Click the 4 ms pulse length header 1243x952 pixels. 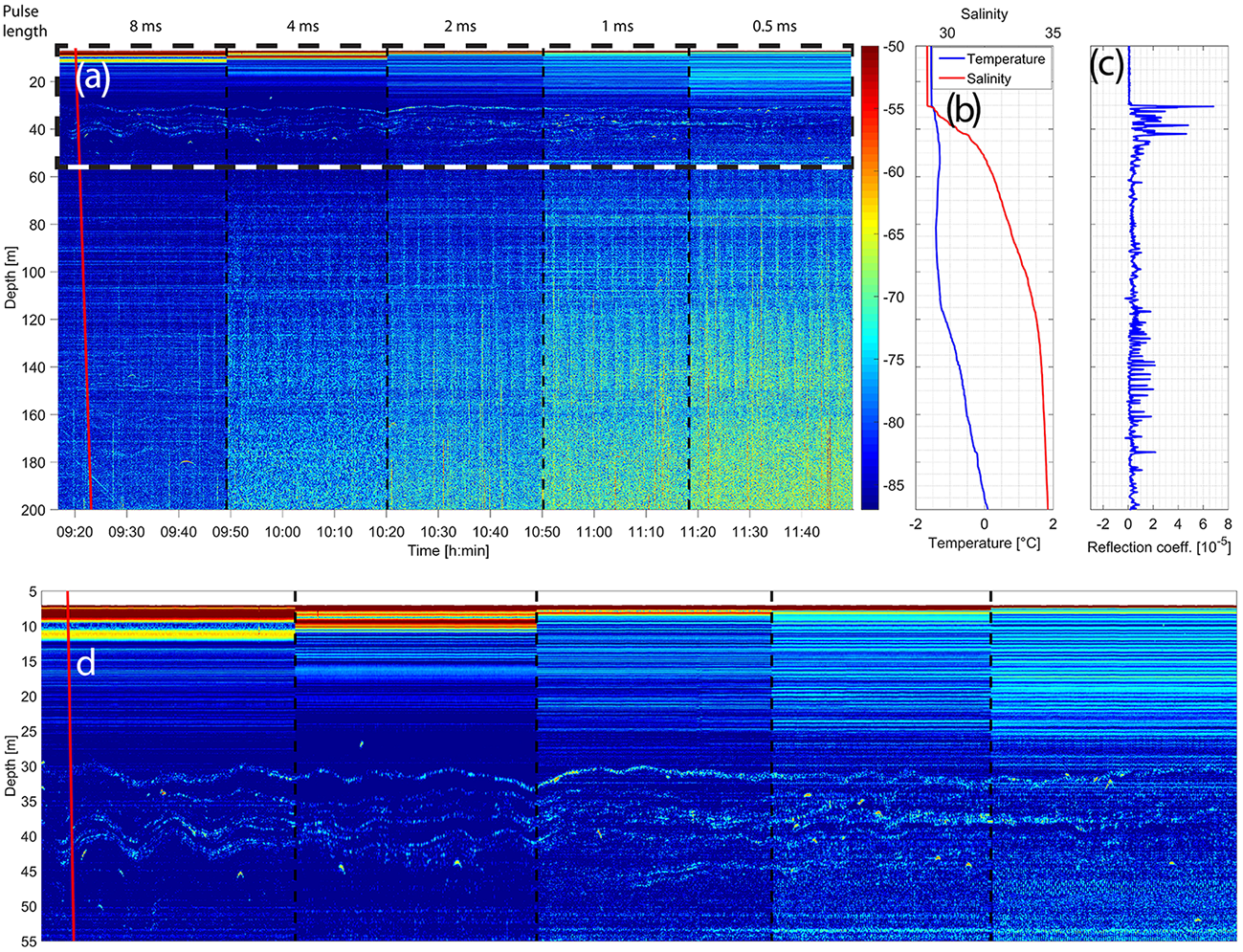coord(302,26)
